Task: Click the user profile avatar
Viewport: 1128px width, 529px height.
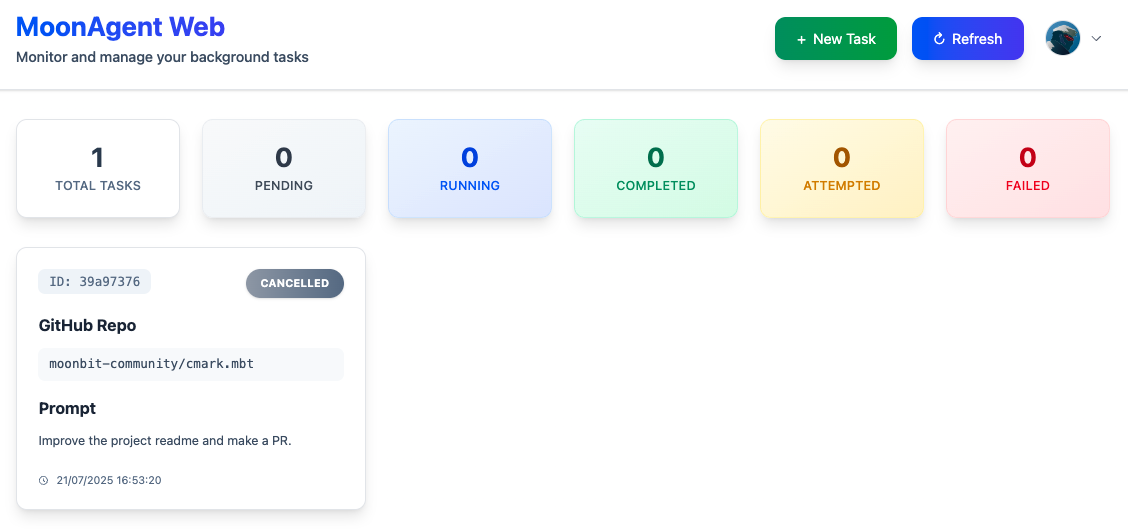Action: [1063, 39]
